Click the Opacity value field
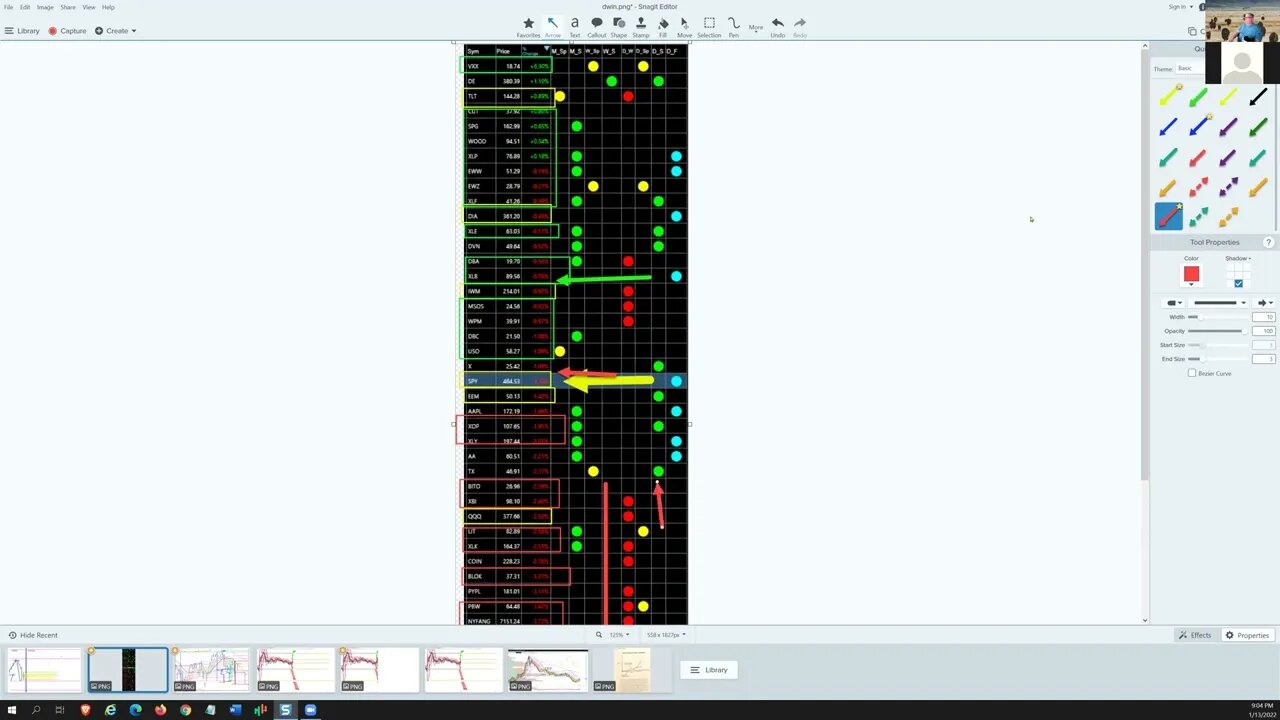This screenshot has width=1280, height=720. [x=1263, y=331]
